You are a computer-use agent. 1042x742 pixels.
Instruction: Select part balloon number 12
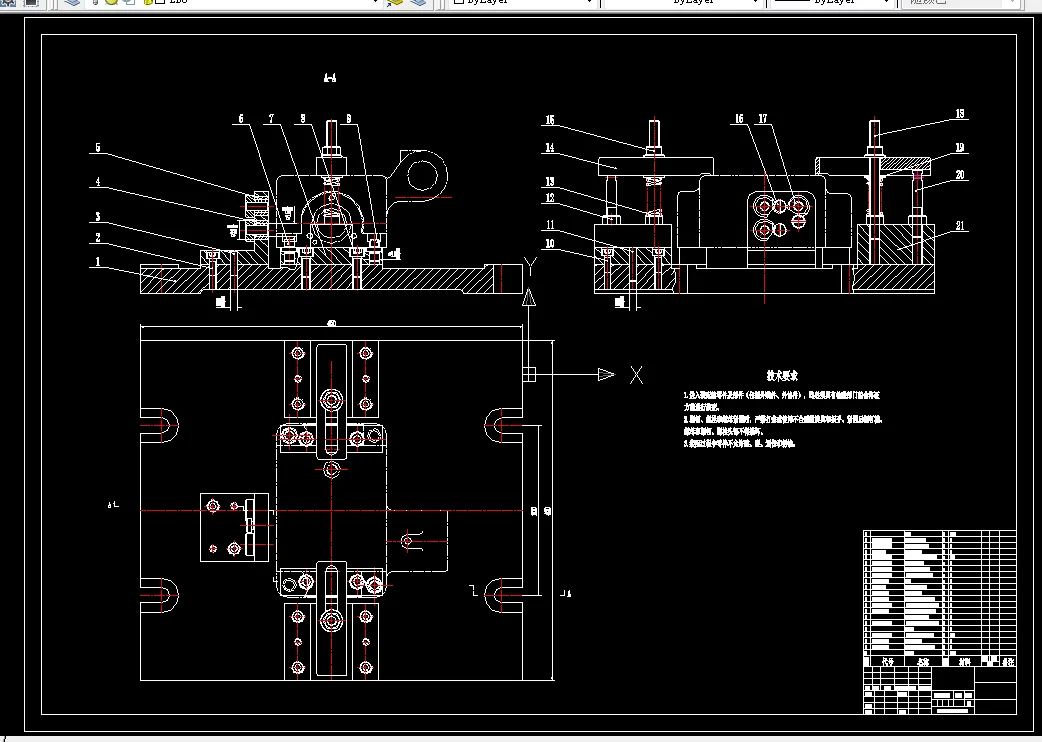550,198
